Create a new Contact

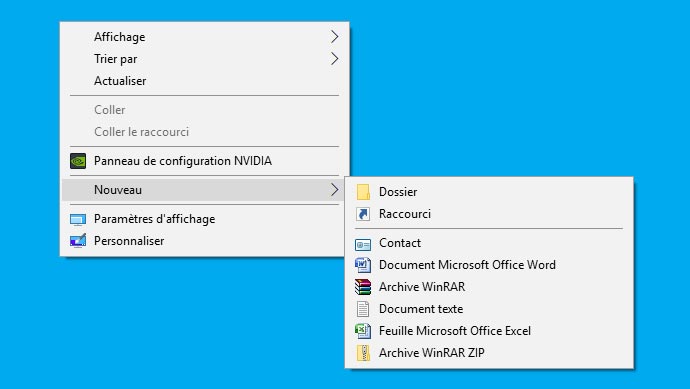pos(489,243)
